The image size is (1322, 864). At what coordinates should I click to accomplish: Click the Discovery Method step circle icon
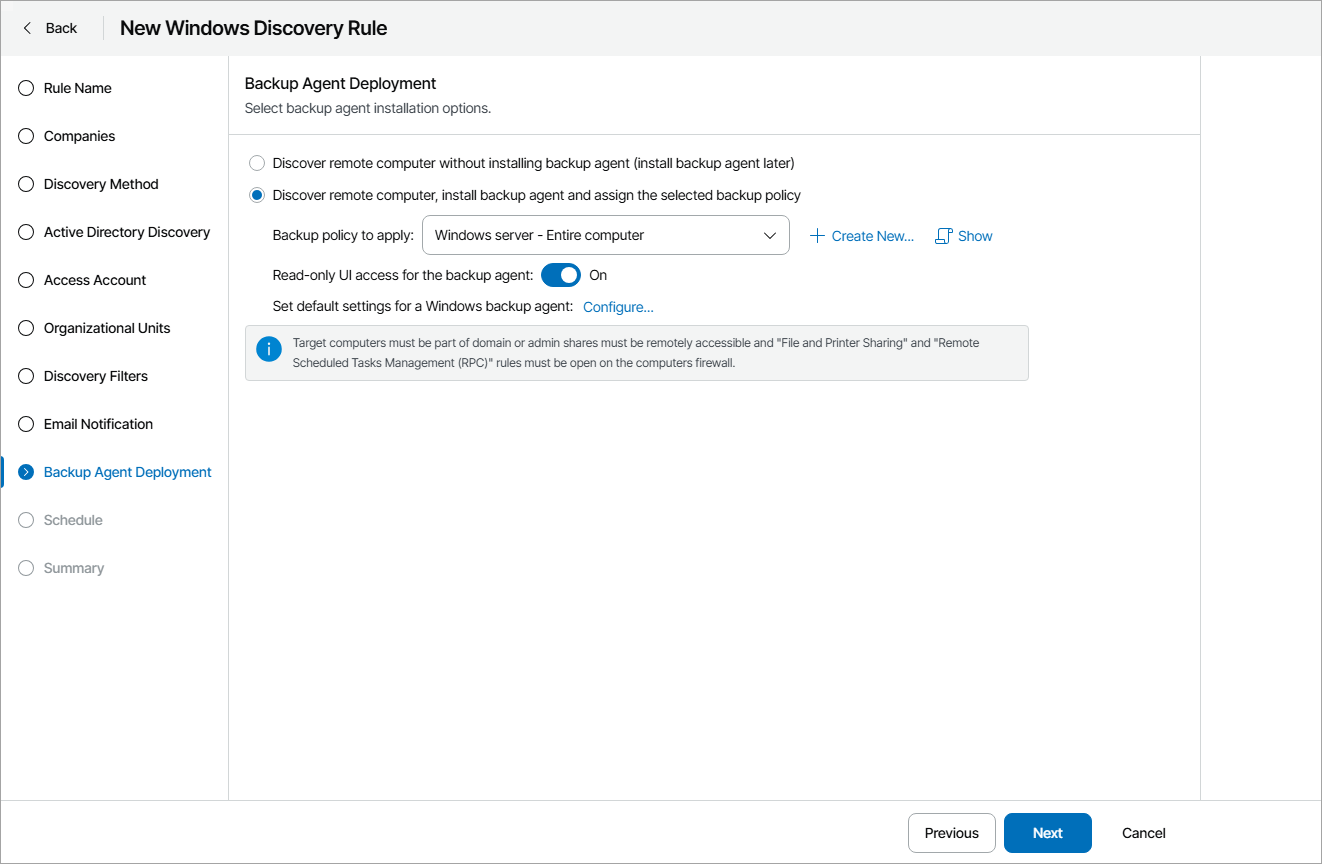[x=26, y=184]
